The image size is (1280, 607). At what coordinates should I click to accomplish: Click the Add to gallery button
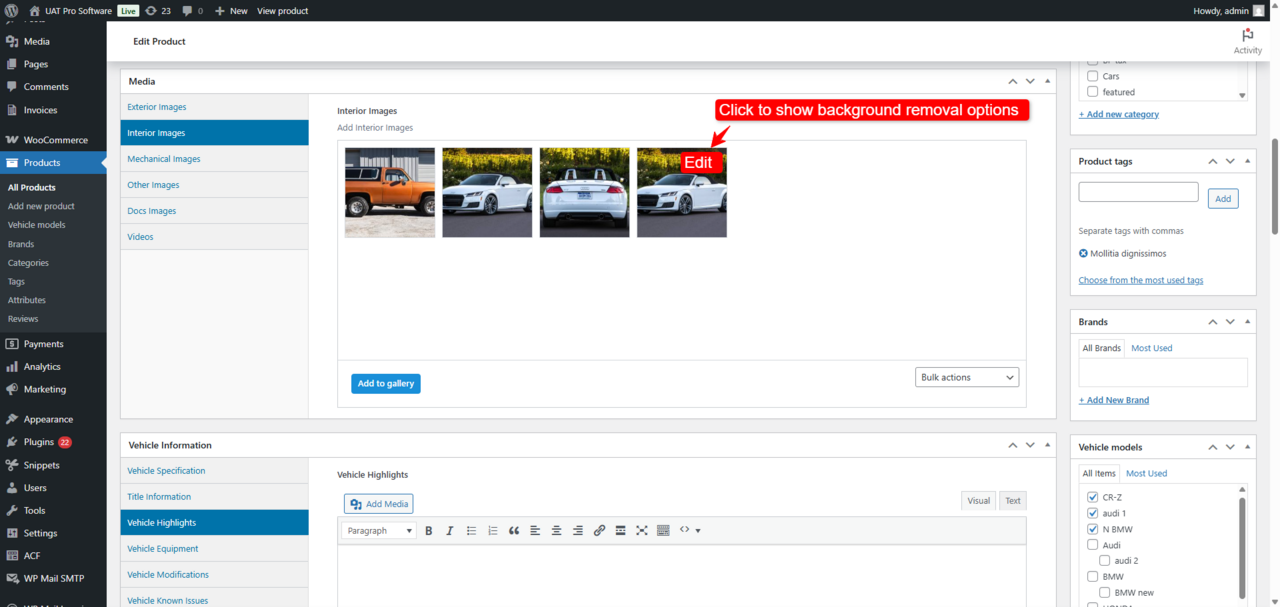(x=385, y=383)
